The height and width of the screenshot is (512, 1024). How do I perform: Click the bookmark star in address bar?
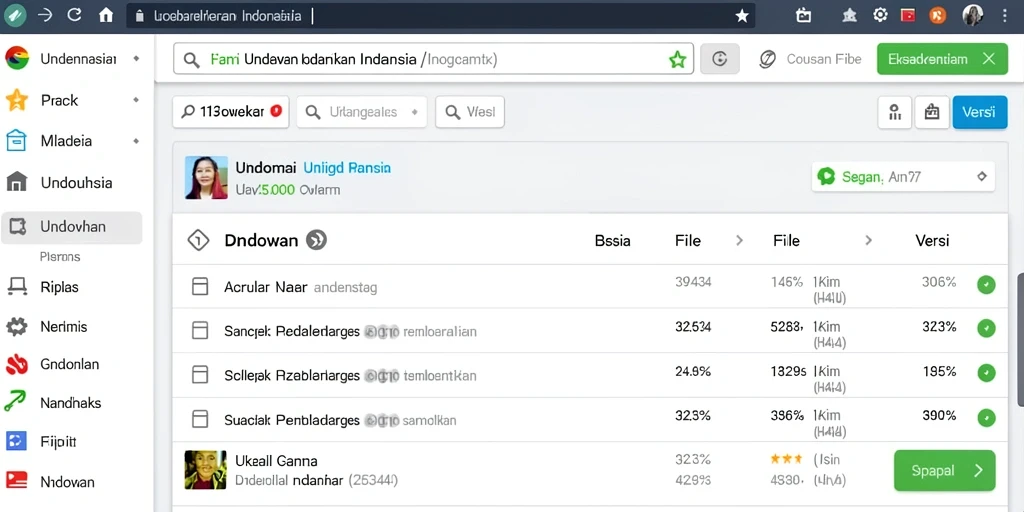[742, 16]
